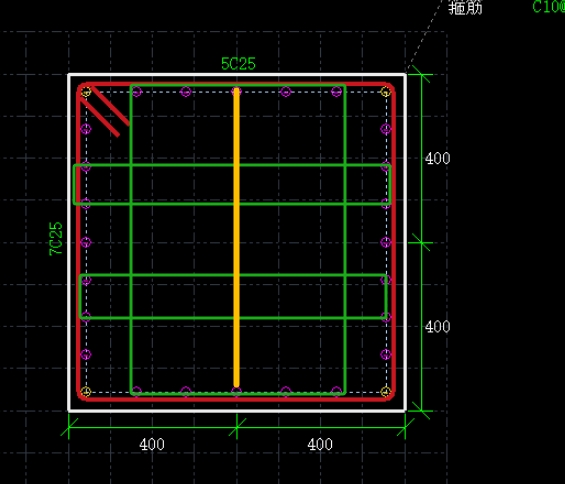Image resolution: width=565 pixels, height=484 pixels.
Task: Pick the yellow corner rebar at top-left
Action: click(86, 93)
